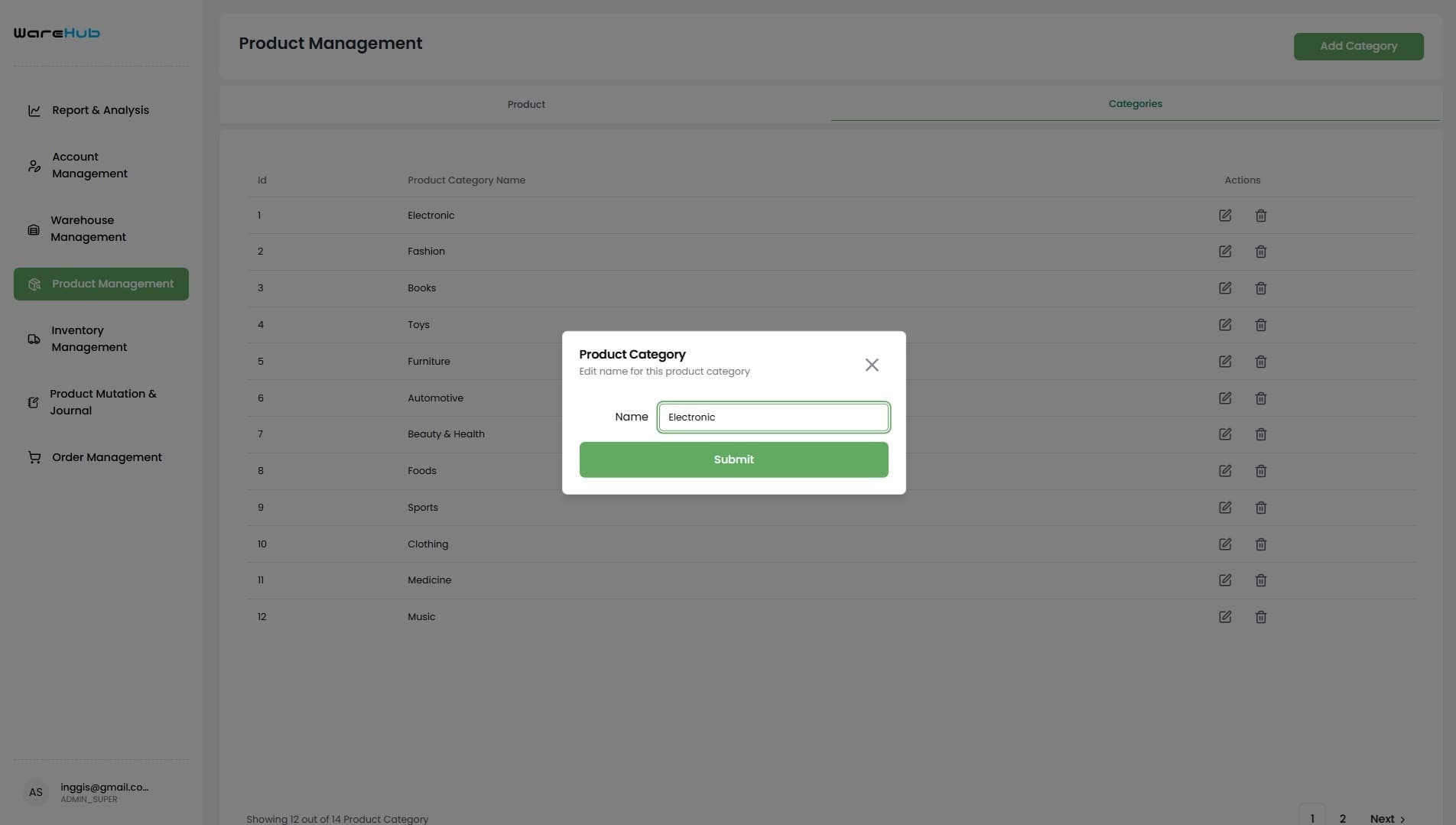
Task: Delete the Books category
Action: [1261, 288]
